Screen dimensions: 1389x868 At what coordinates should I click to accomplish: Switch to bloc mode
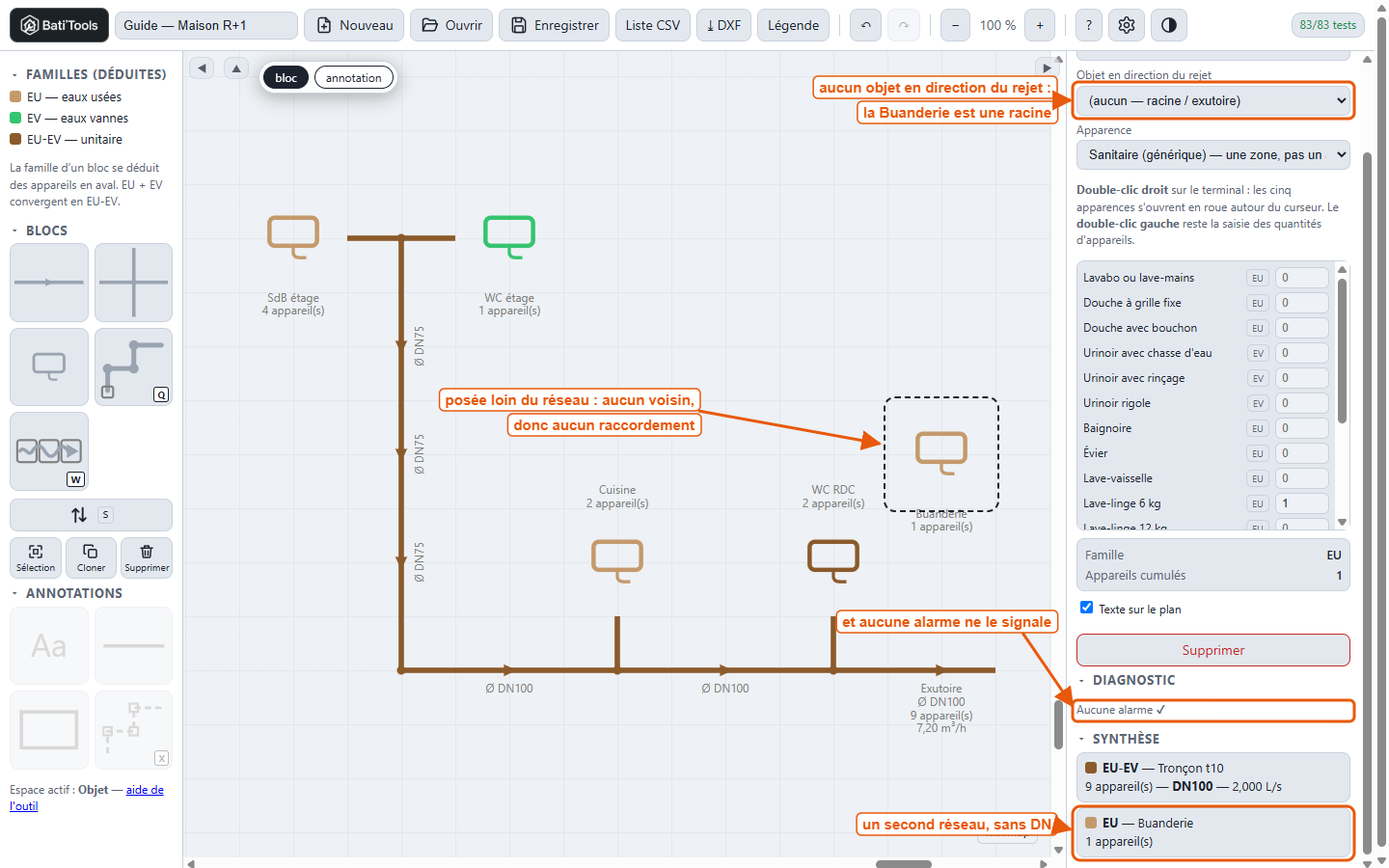[286, 78]
